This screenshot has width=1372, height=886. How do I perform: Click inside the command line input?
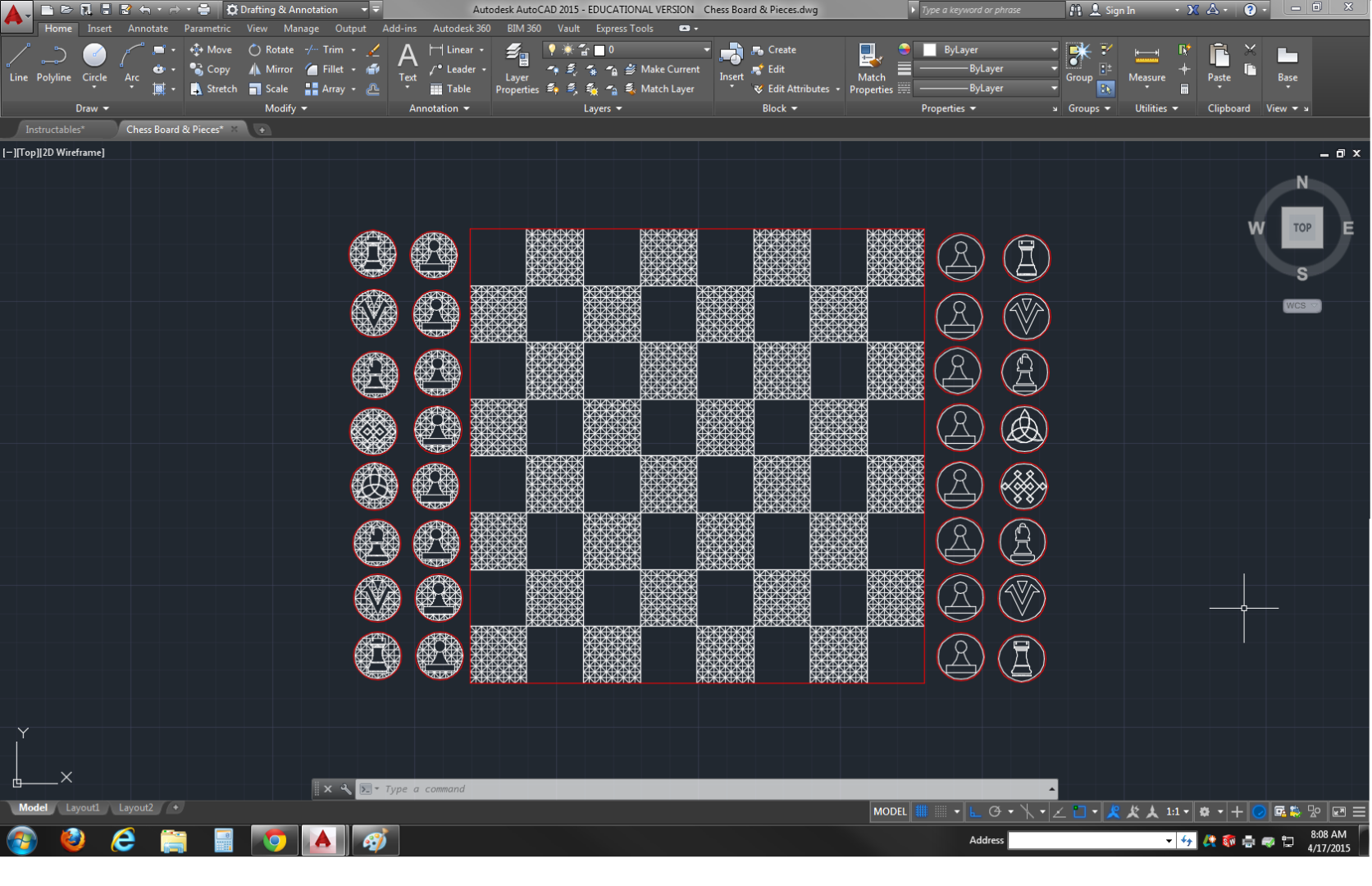574,788
